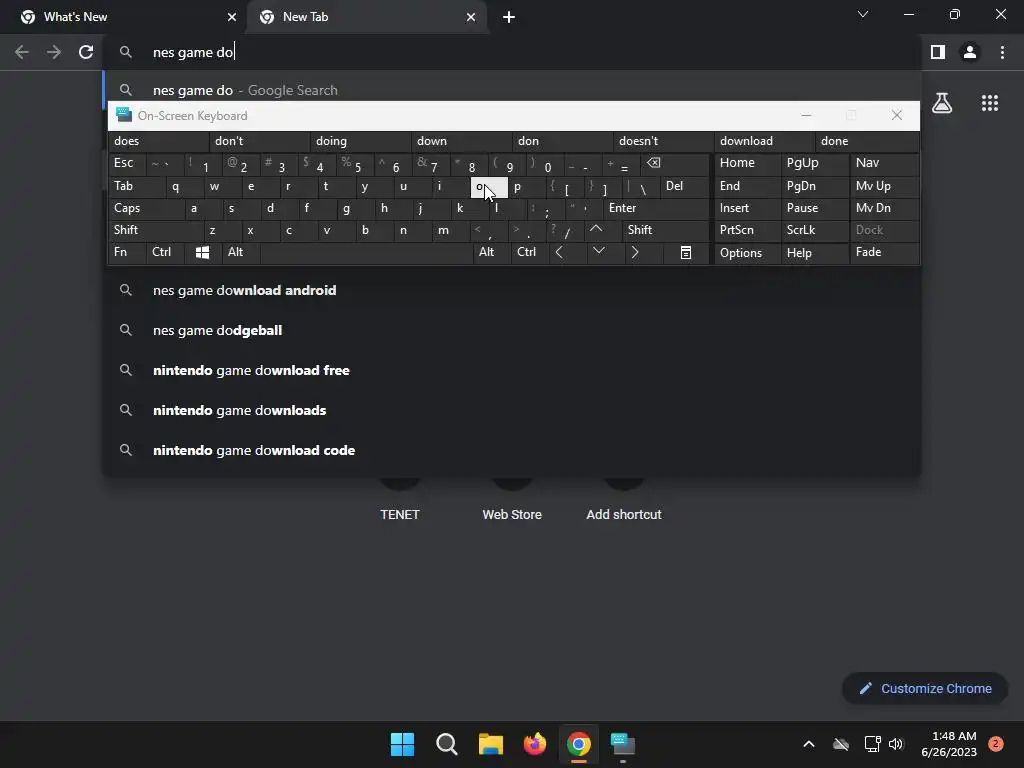Pick suggestion 'nintendo game downloads'
Image resolution: width=1024 pixels, height=768 pixels.
[x=512, y=410]
